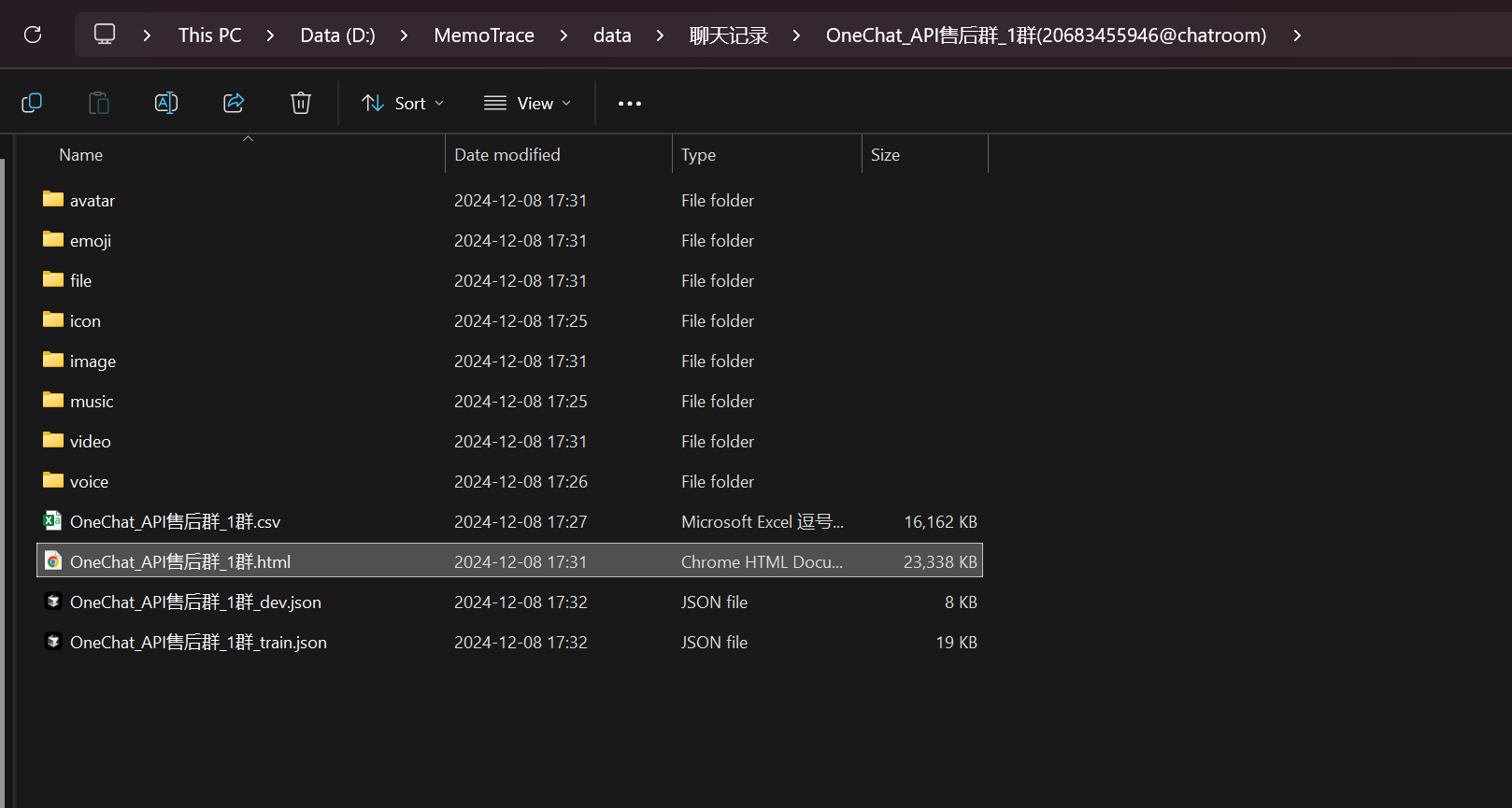Screen dimensions: 1512x808
Task: Expand the chevron after MemoTrace
Action: pyautogui.click(x=563, y=35)
